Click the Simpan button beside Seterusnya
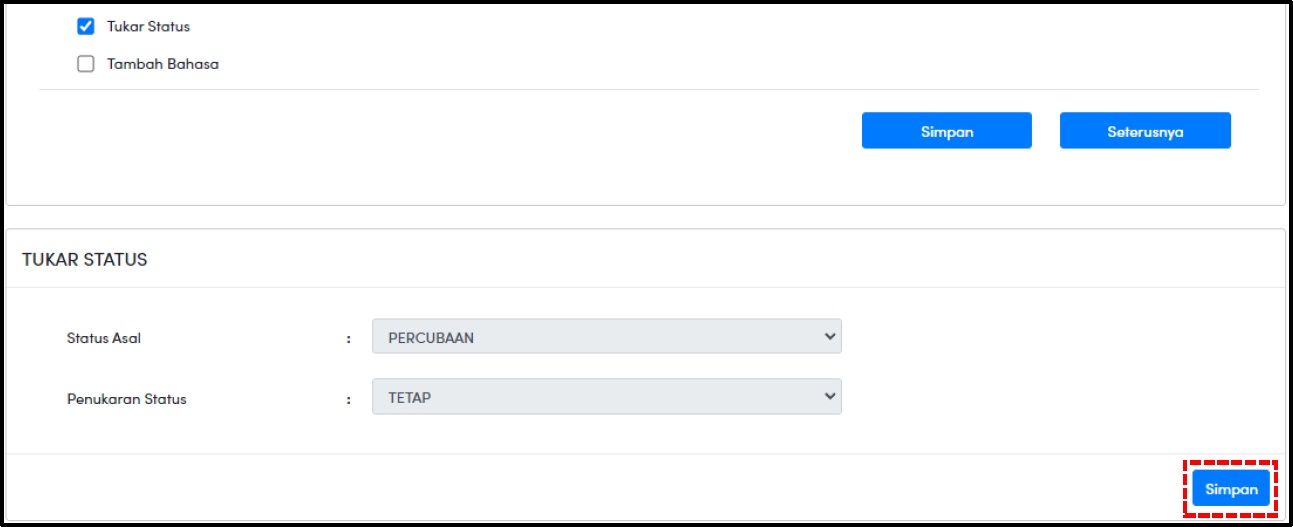The image size is (1293, 527). click(947, 131)
